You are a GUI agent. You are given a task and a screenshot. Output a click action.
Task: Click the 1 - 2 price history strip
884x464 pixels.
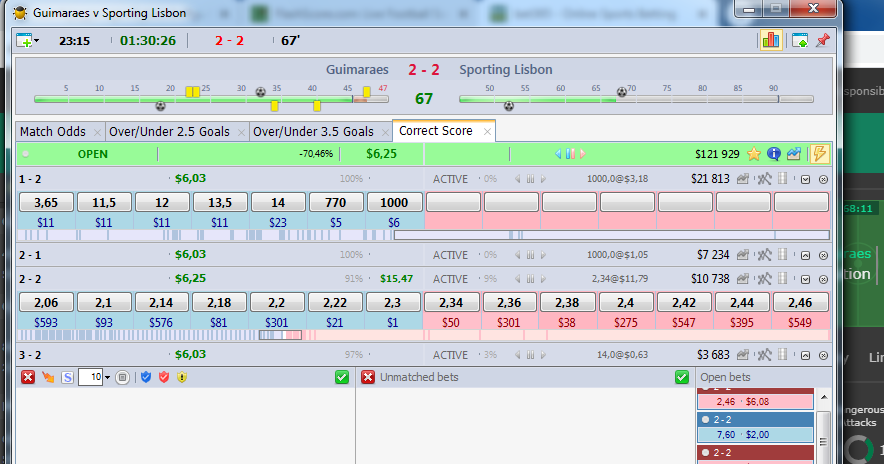[423, 235]
